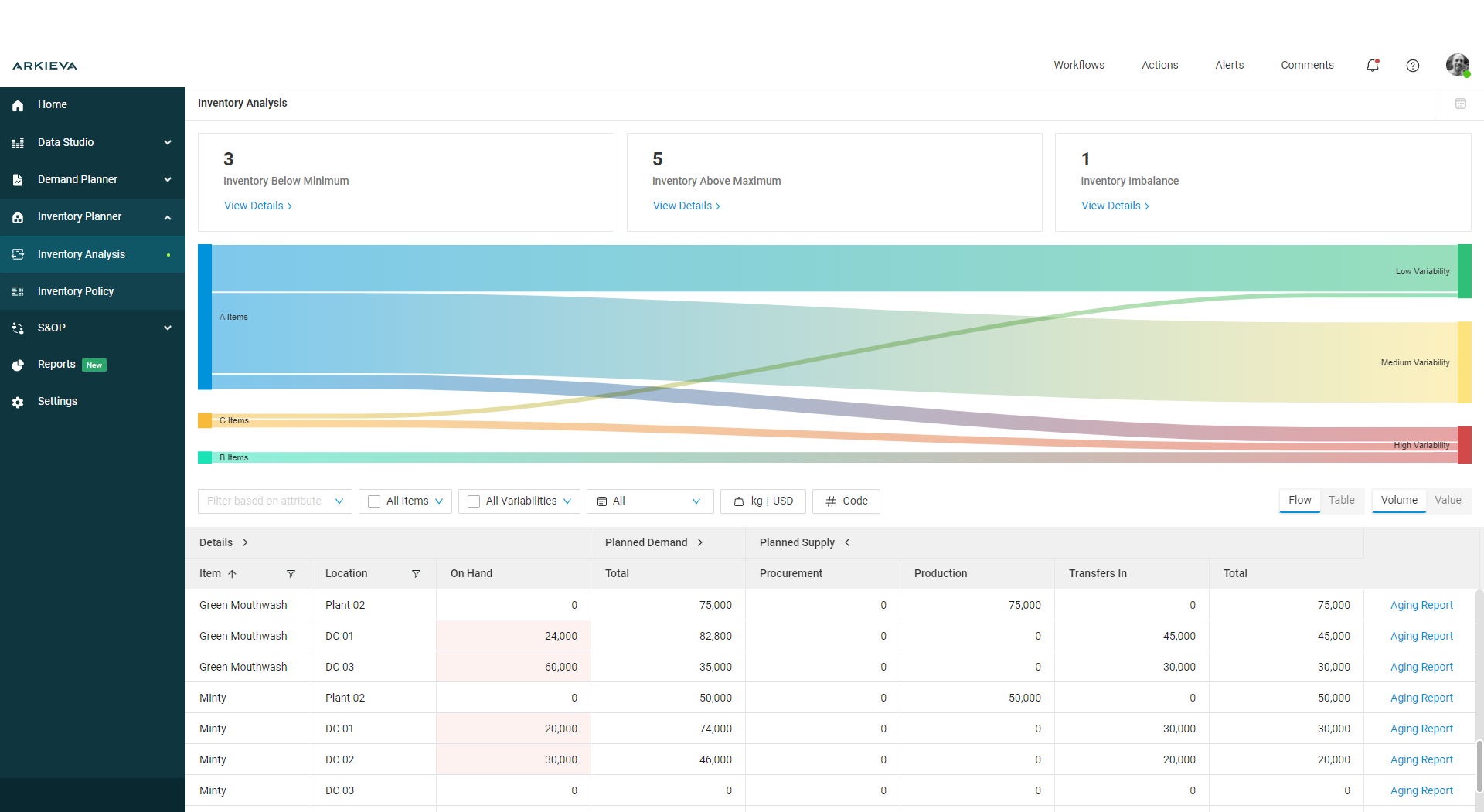The height and width of the screenshot is (812, 1484).
Task: Tick the All Items checkbox
Action: pos(374,501)
